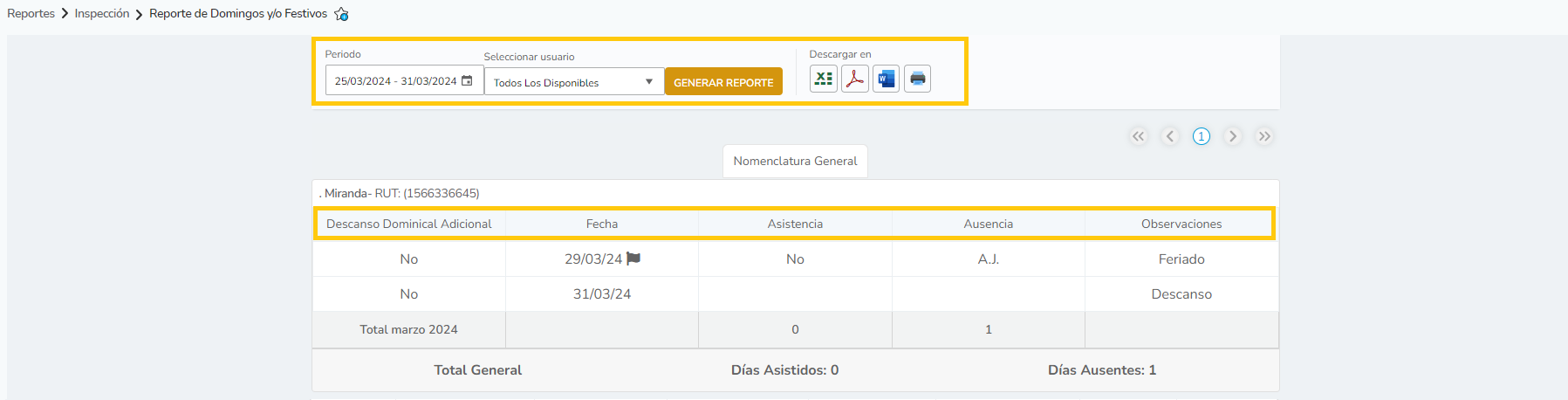Mark report as favorite with star icon
Image resolution: width=1568 pixels, height=400 pixels.
pos(341,14)
